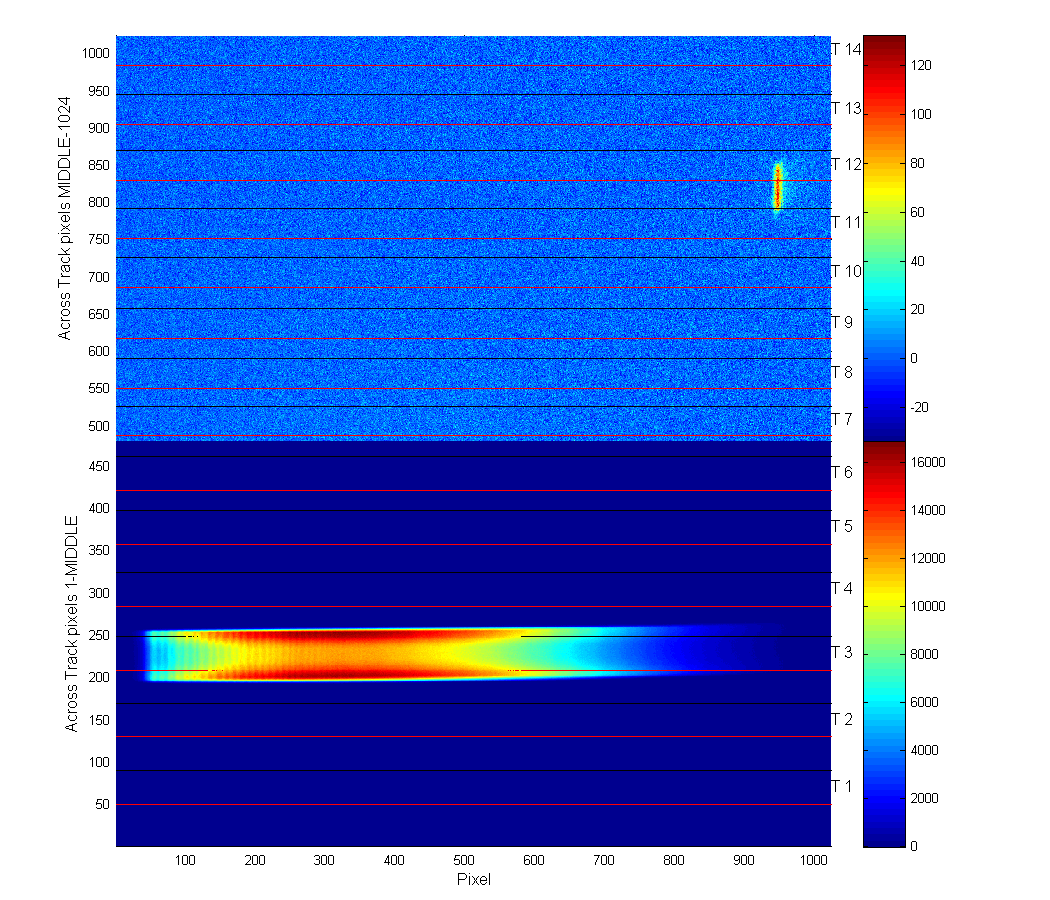This screenshot has width=1050, height=900.
Task: Click the '900' tick on x-axis
Action: pyautogui.click(x=743, y=860)
